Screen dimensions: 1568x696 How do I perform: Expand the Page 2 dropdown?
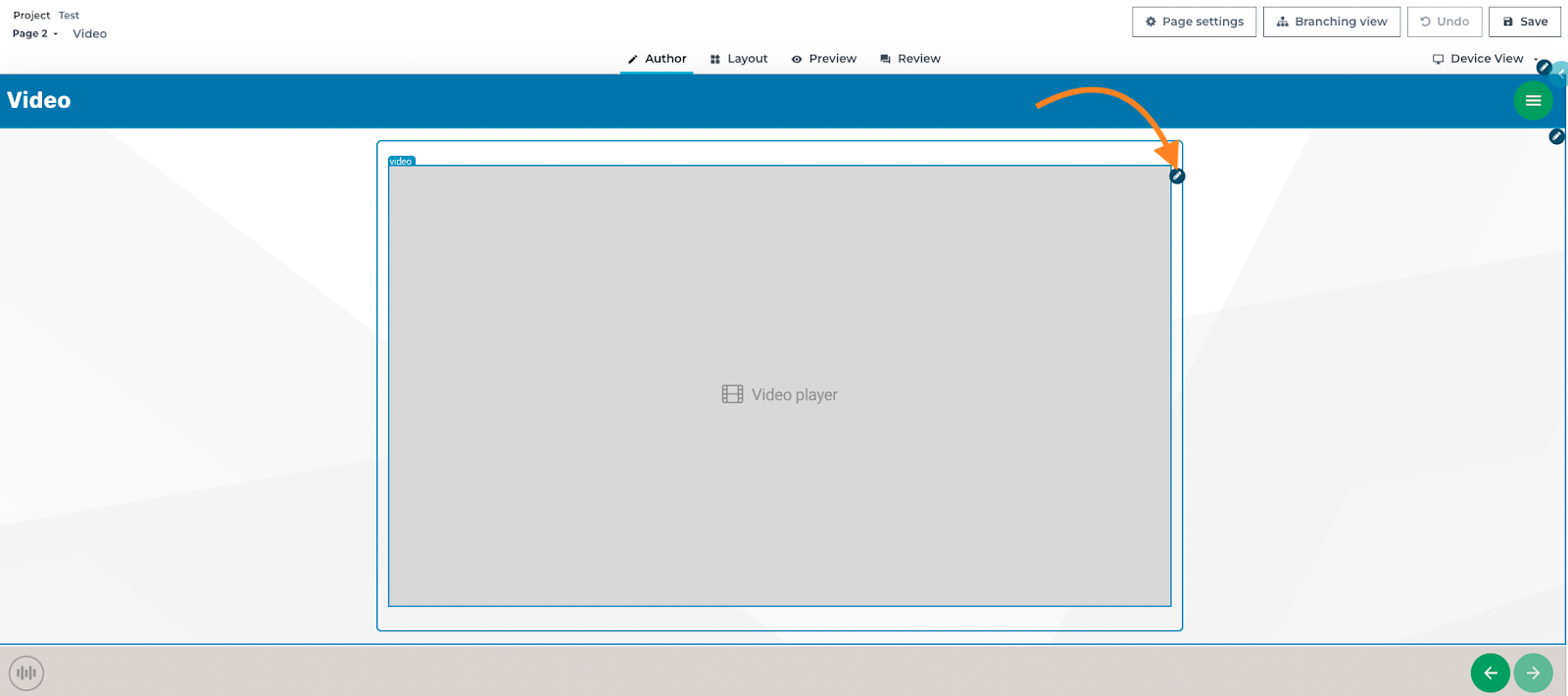[35, 33]
